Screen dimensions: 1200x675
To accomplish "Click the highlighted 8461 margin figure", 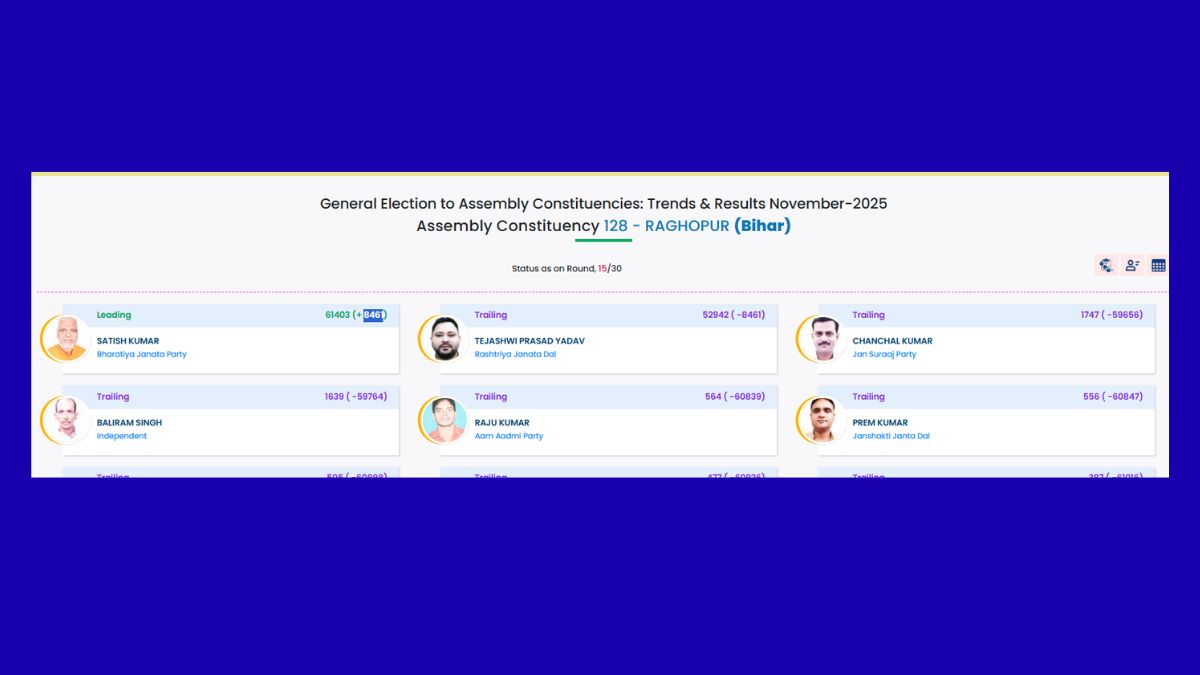I will [x=373, y=315].
